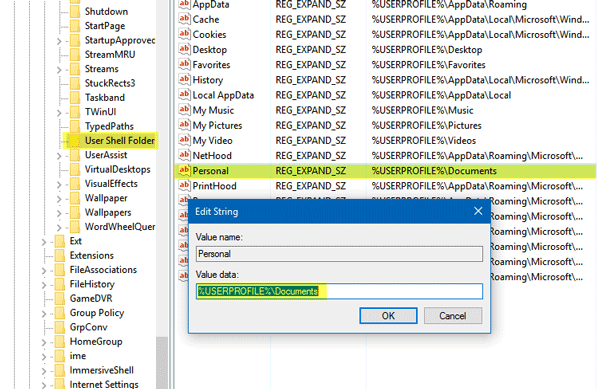Close the Edit String dialog
Viewport: 600px width, 389px height.
tap(478, 211)
